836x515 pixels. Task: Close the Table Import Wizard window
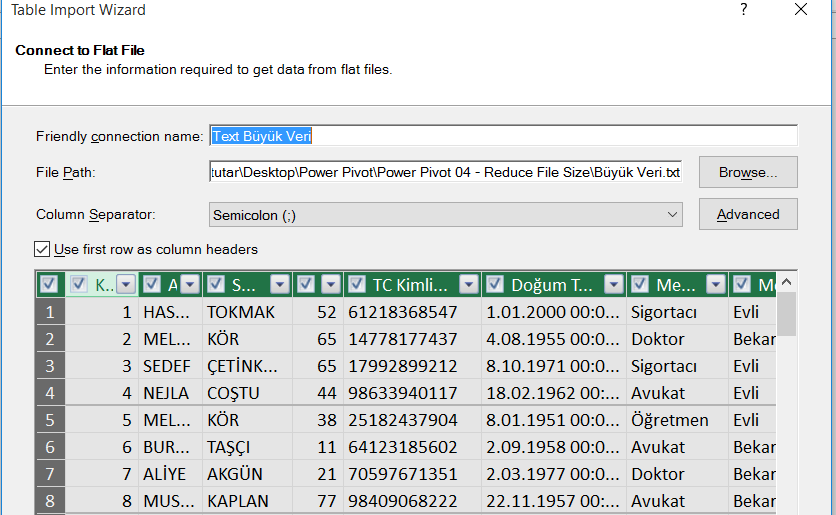(x=800, y=10)
